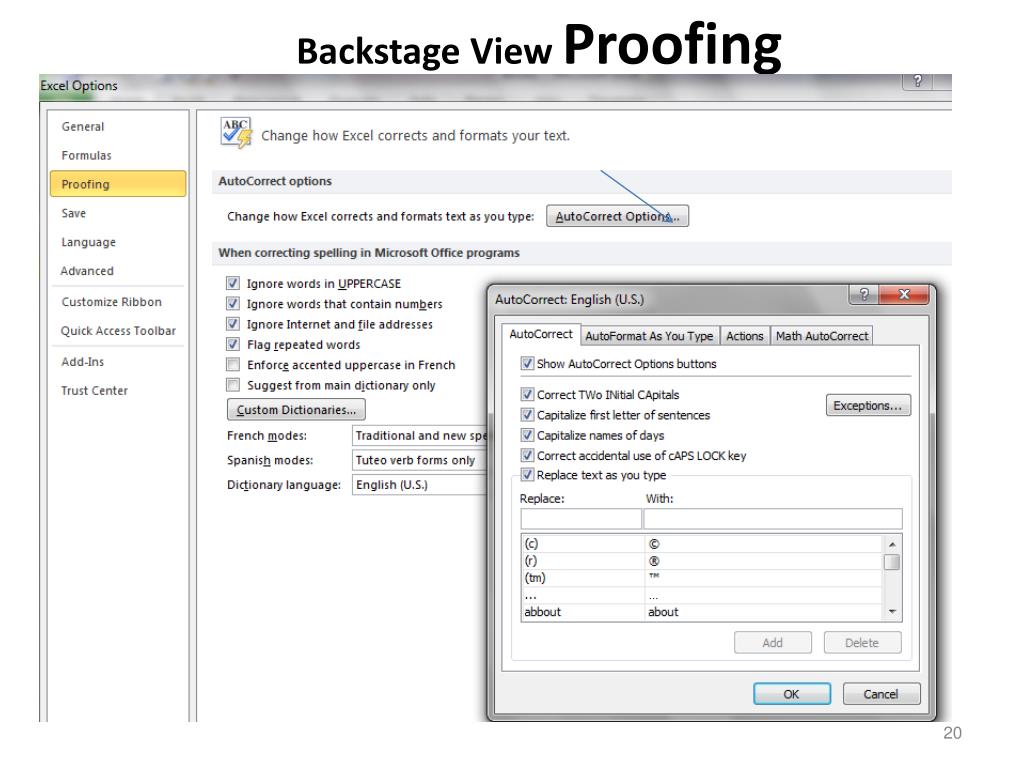Close the AutoCorrect dialog with the X button

904,295
